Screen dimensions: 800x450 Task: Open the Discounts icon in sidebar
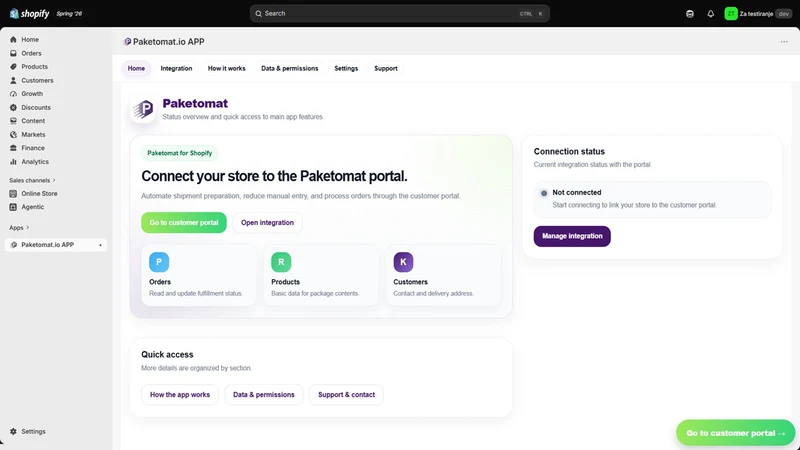[x=13, y=107]
